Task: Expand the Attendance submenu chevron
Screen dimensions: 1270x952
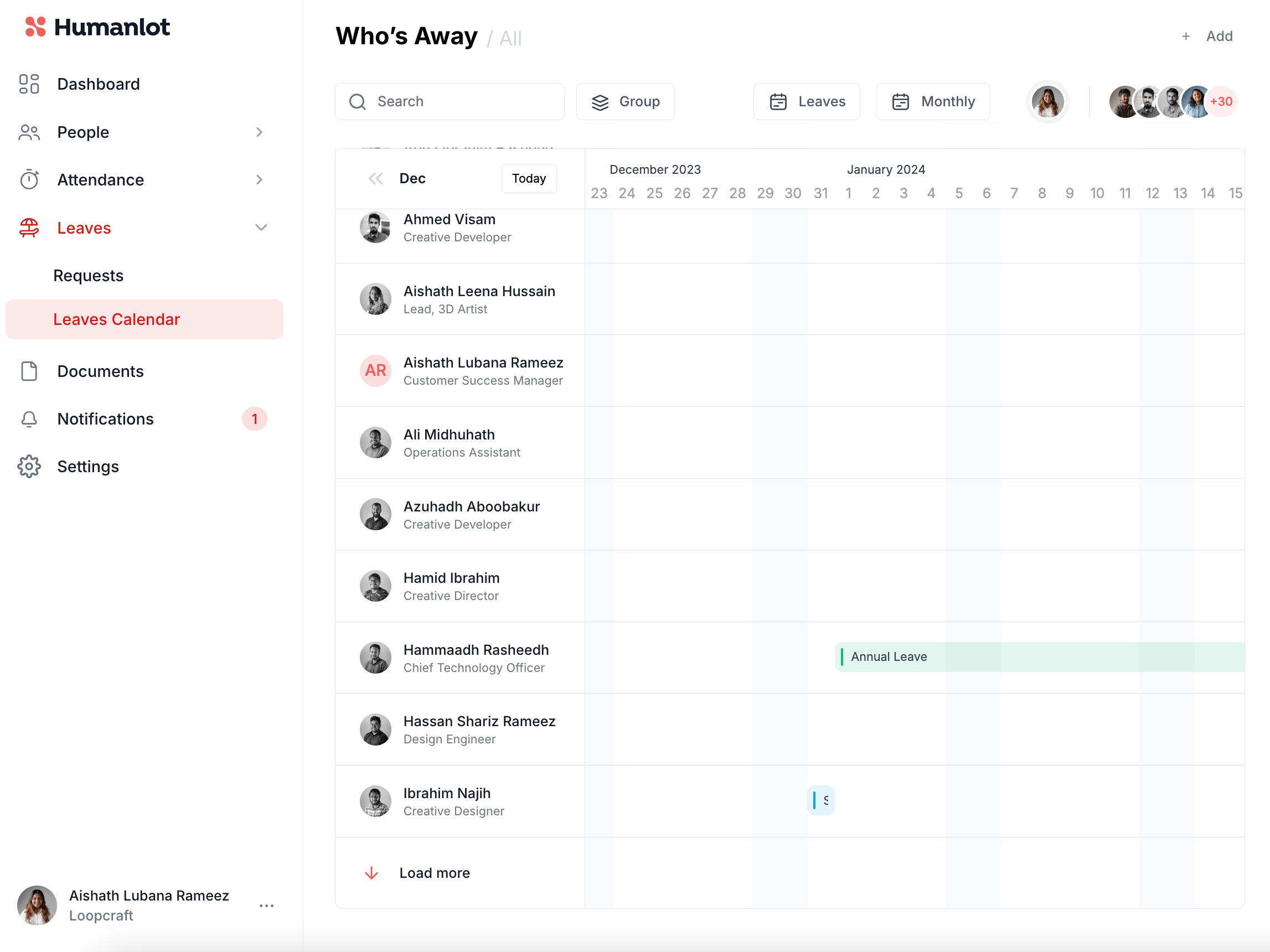Action: pos(260,180)
